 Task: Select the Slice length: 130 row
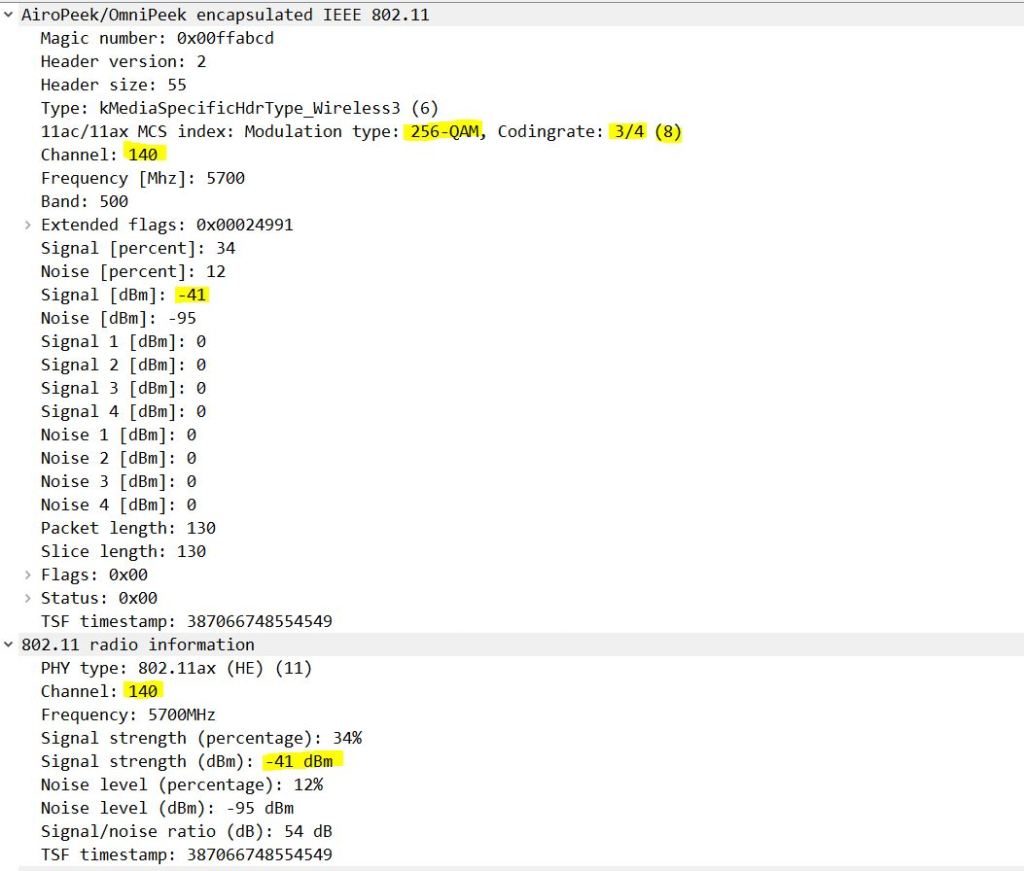tap(123, 551)
